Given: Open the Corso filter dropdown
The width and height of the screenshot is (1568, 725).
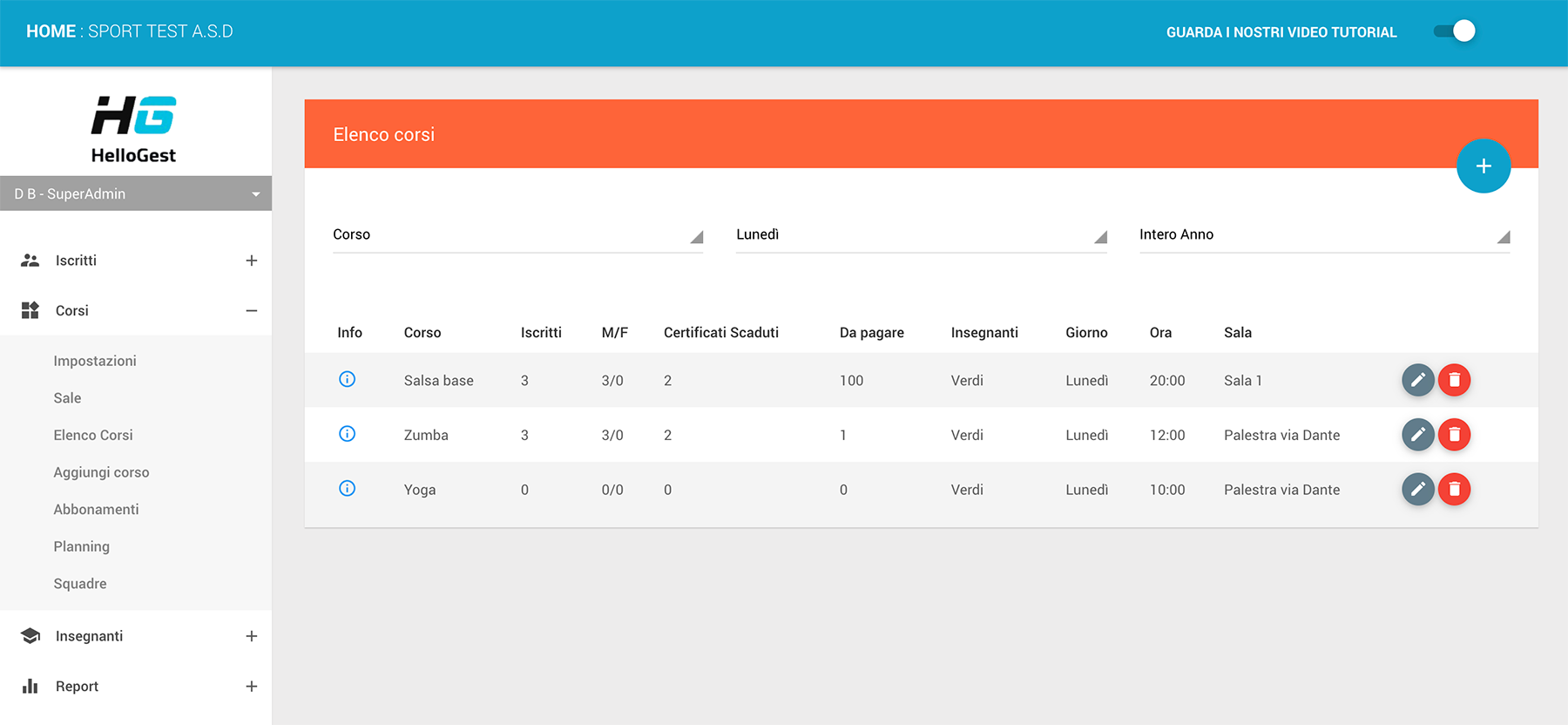Looking at the screenshot, I should [x=517, y=235].
